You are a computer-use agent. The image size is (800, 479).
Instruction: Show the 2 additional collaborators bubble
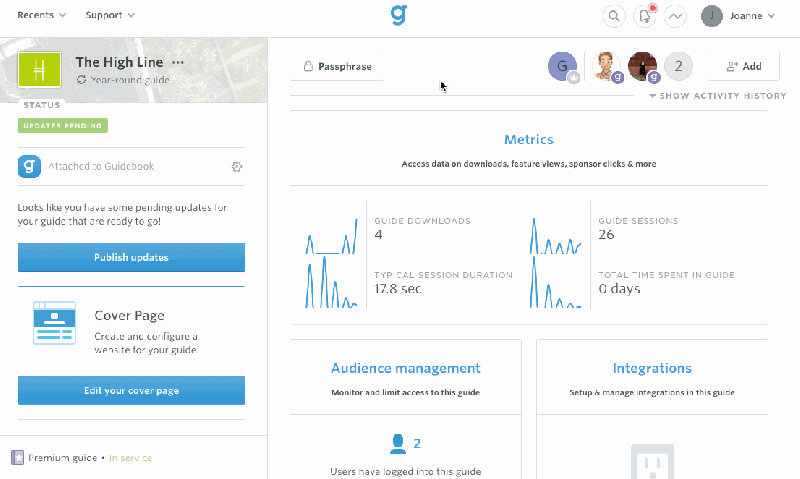click(x=678, y=66)
